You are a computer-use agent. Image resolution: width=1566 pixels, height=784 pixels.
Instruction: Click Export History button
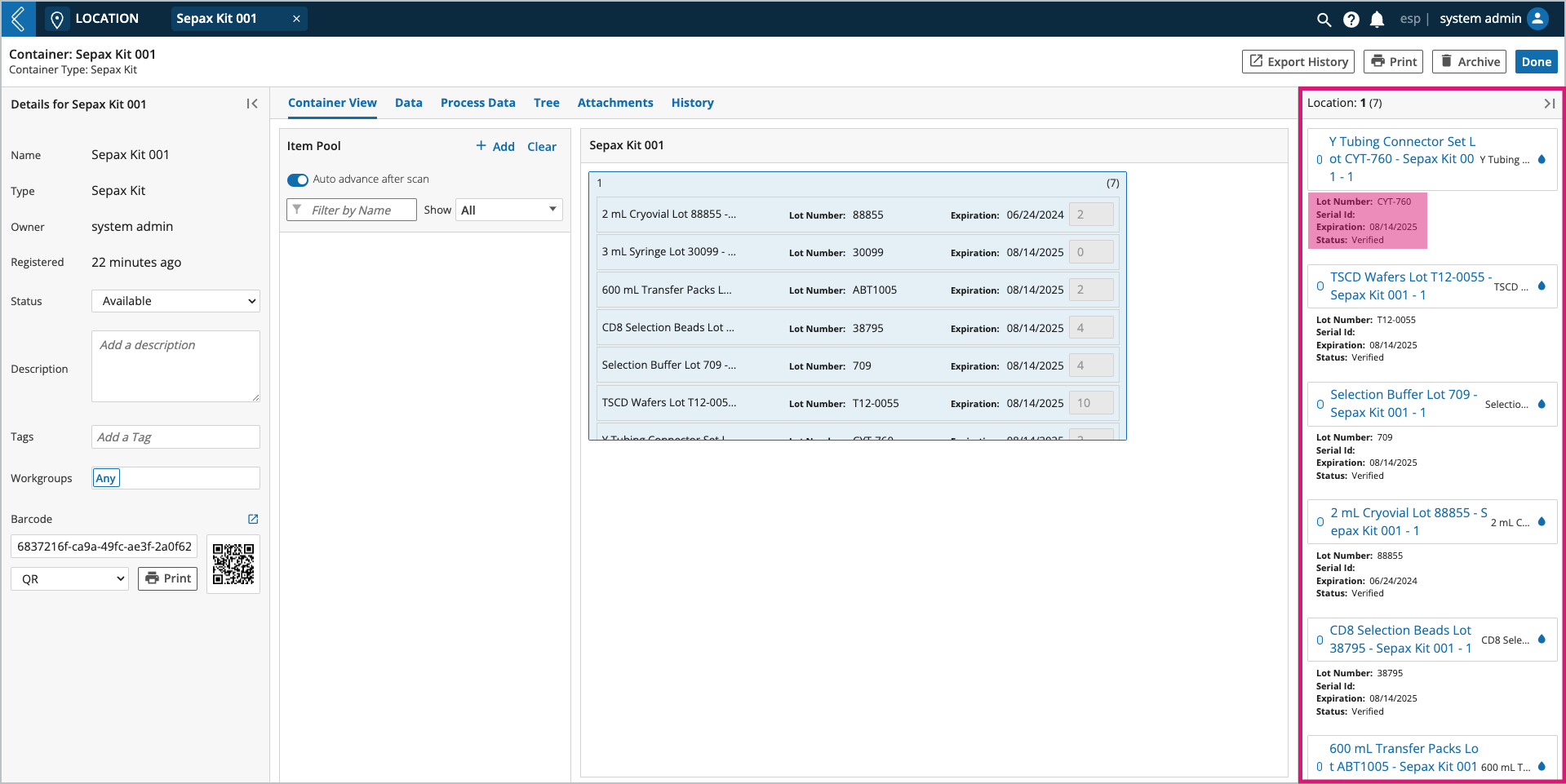pyautogui.click(x=1298, y=62)
